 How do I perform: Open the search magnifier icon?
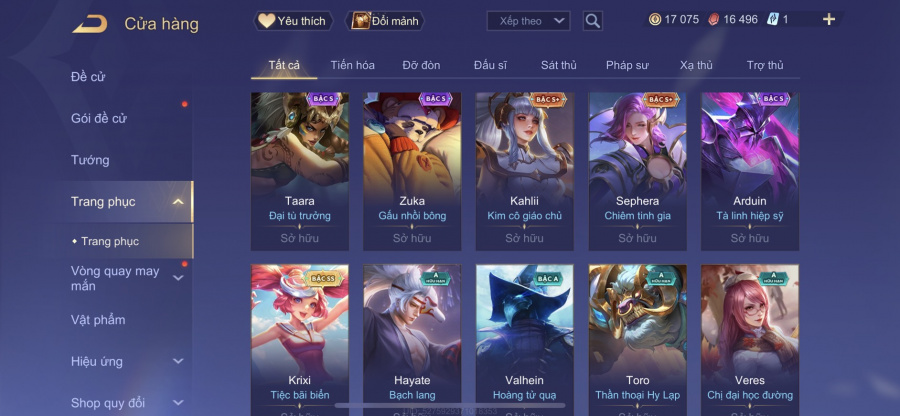point(592,21)
